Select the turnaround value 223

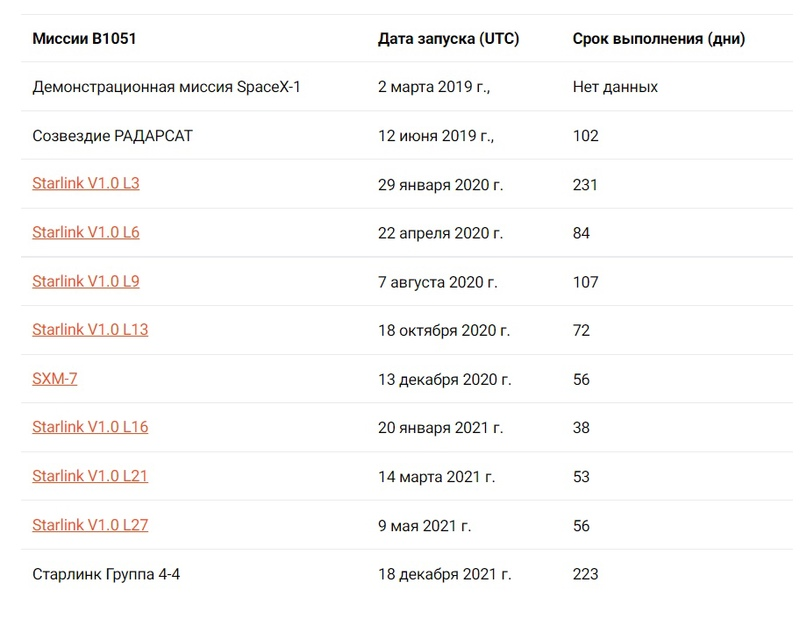[x=585, y=575]
